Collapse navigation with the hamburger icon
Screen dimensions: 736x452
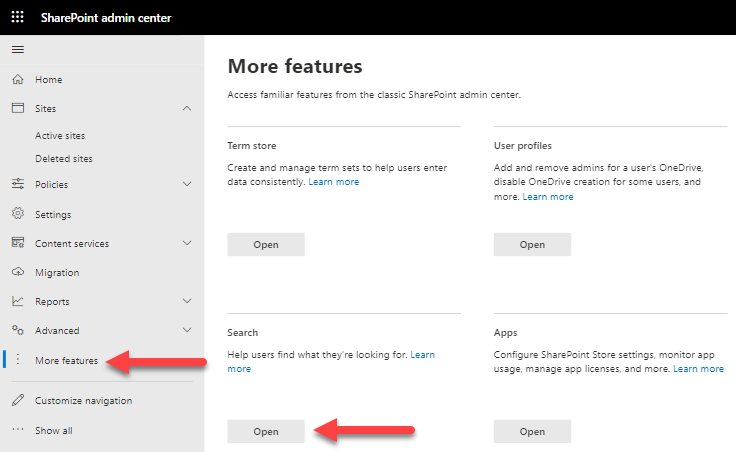pyautogui.click(x=18, y=49)
